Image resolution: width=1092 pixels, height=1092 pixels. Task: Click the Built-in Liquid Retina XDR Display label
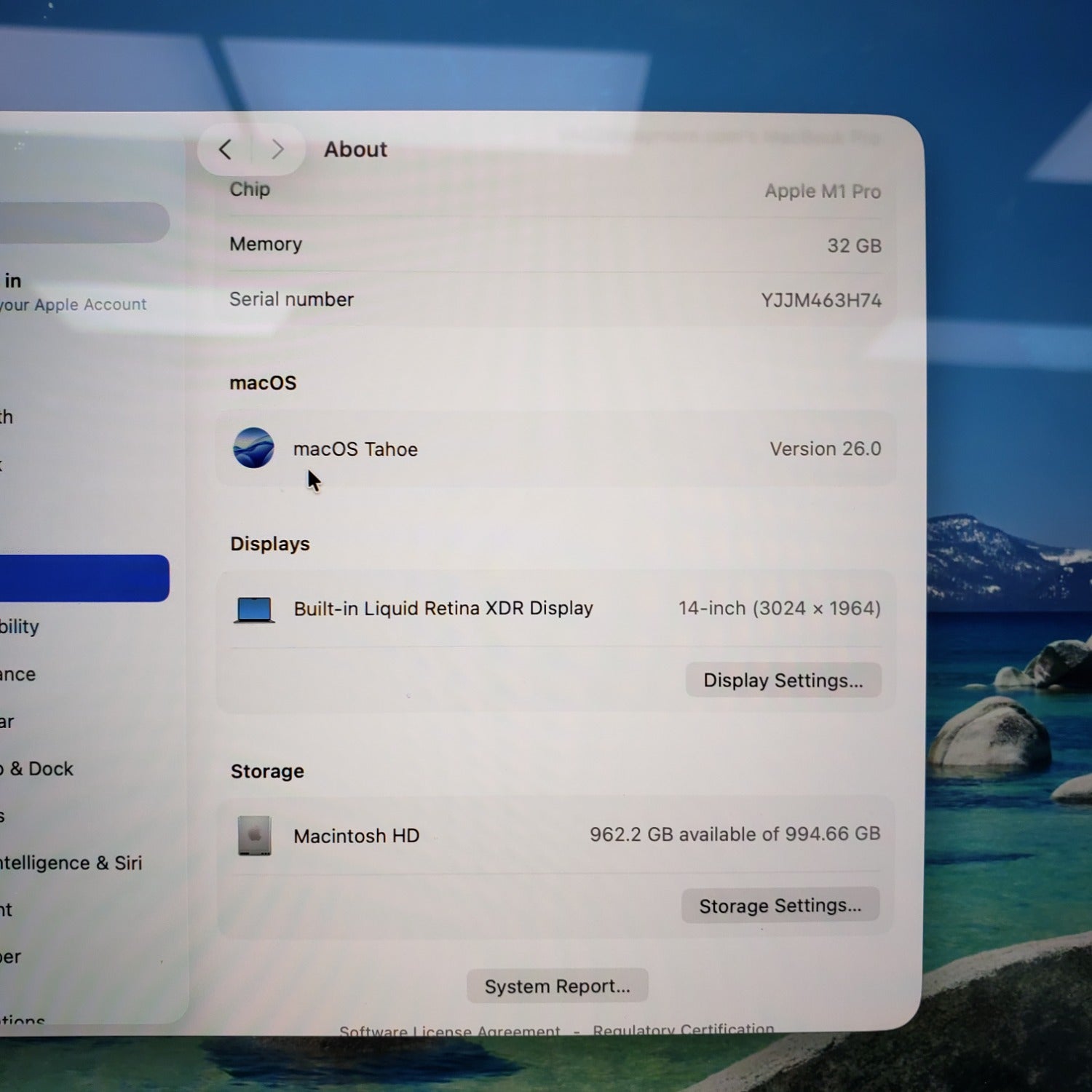click(443, 608)
